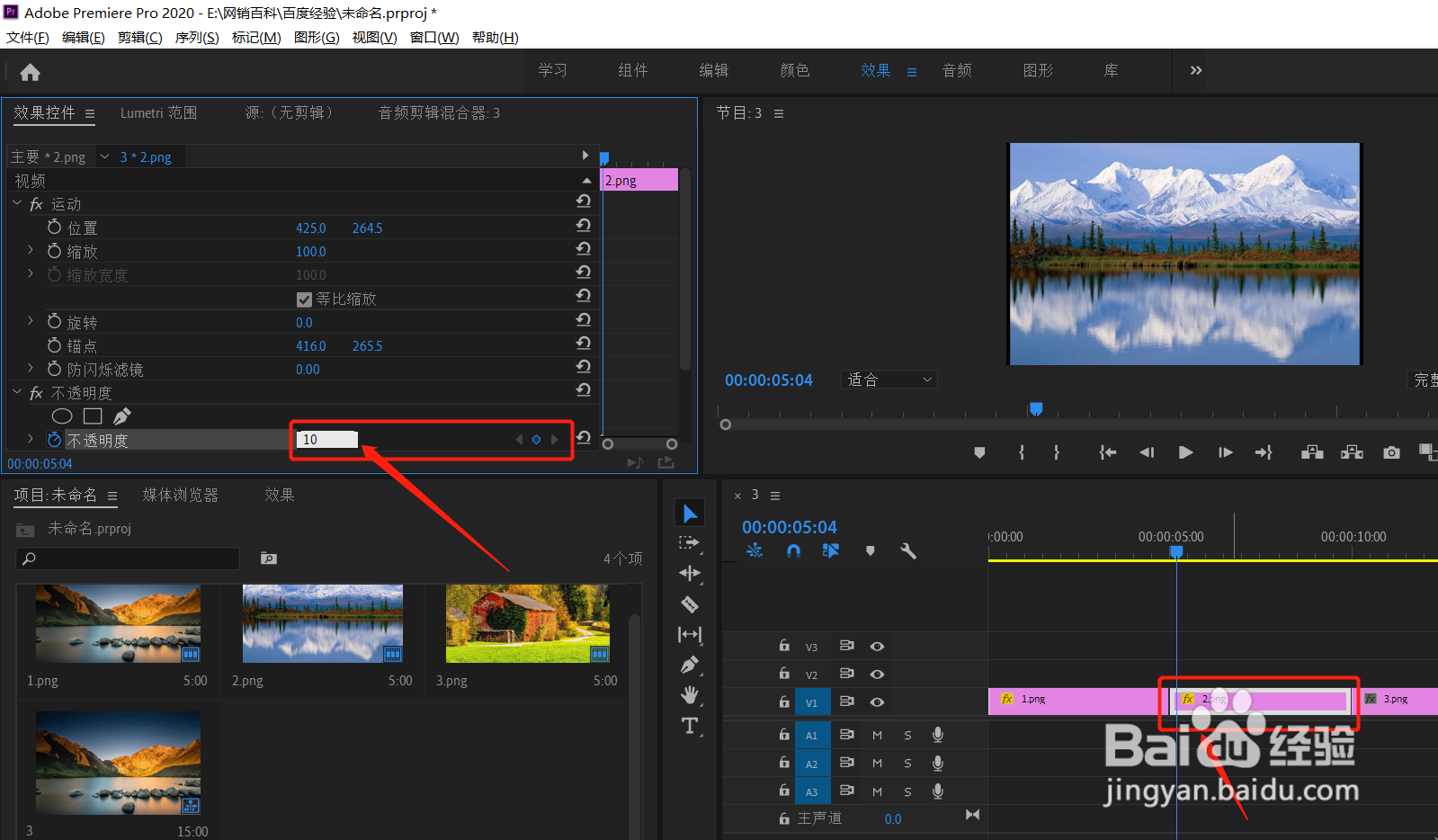Pick the free draw bezier mask pen
This screenshot has width=1438, height=840.
(122, 416)
